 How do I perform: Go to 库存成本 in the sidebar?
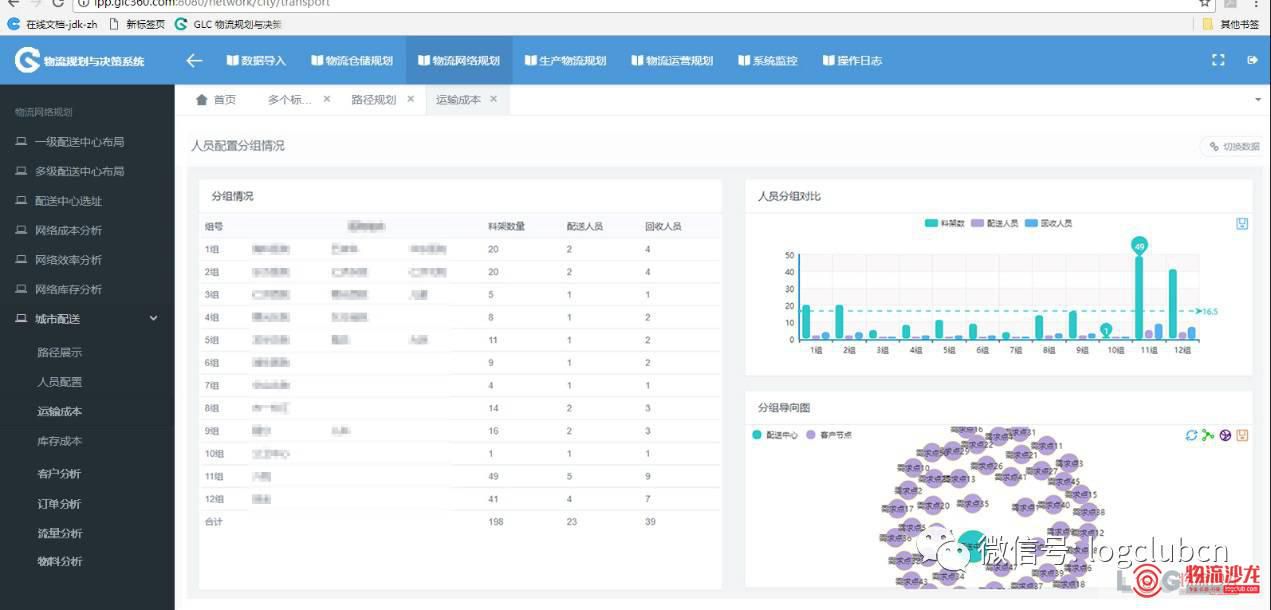pos(60,441)
